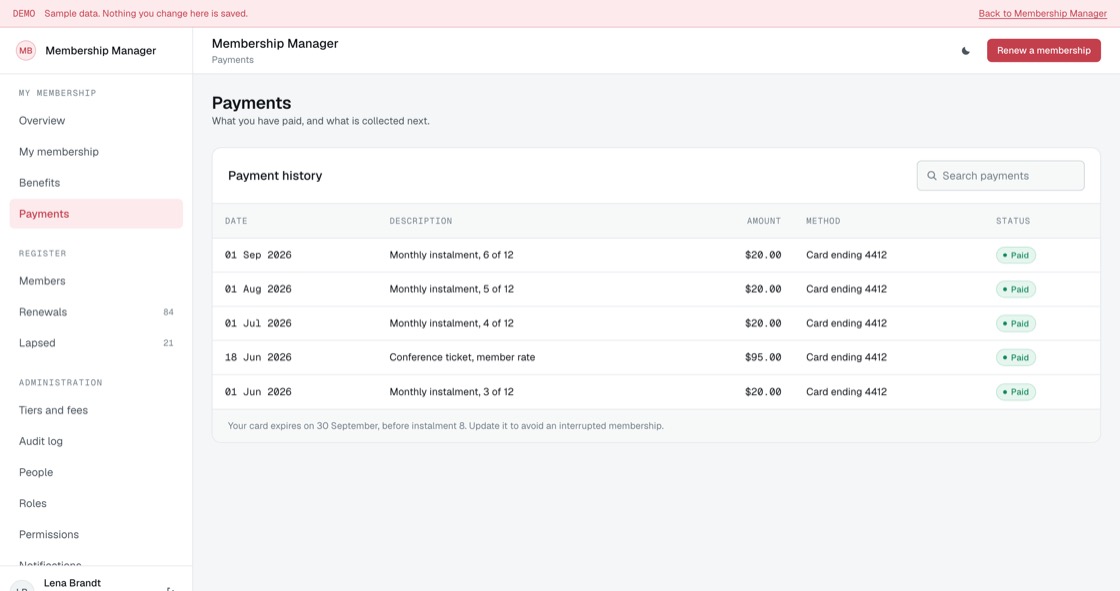Focus the Search payments field
1120x591 pixels.
point(1000,176)
